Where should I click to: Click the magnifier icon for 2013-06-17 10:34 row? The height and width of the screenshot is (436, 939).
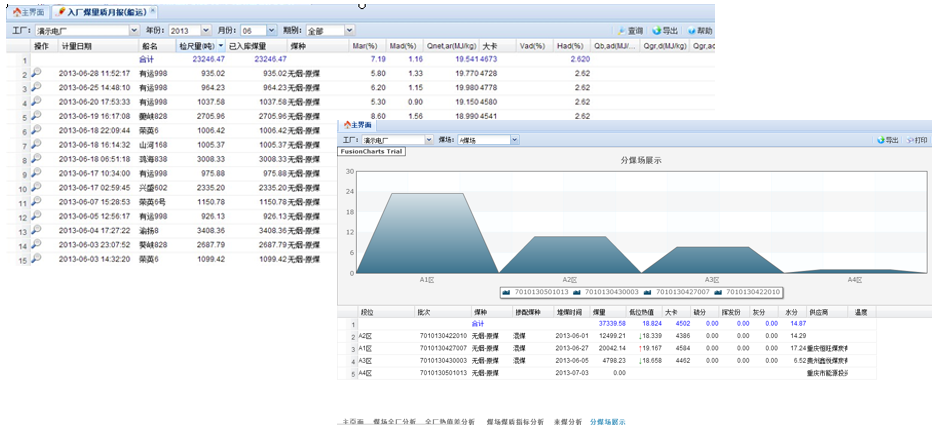click(x=36, y=173)
